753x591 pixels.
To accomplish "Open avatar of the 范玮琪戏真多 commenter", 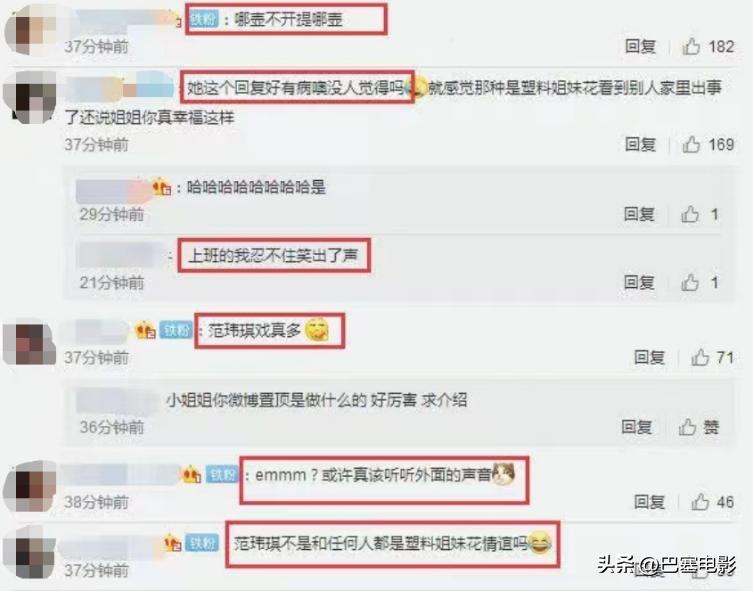I will click(x=30, y=344).
